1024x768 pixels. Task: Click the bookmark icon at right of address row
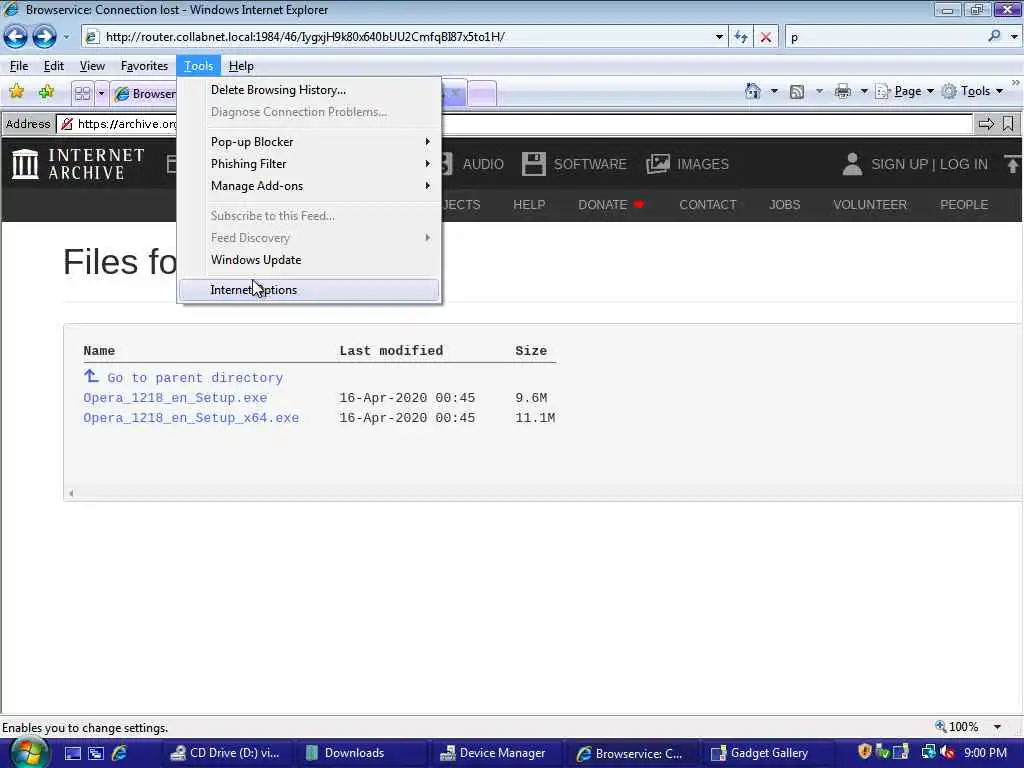[x=1008, y=124]
